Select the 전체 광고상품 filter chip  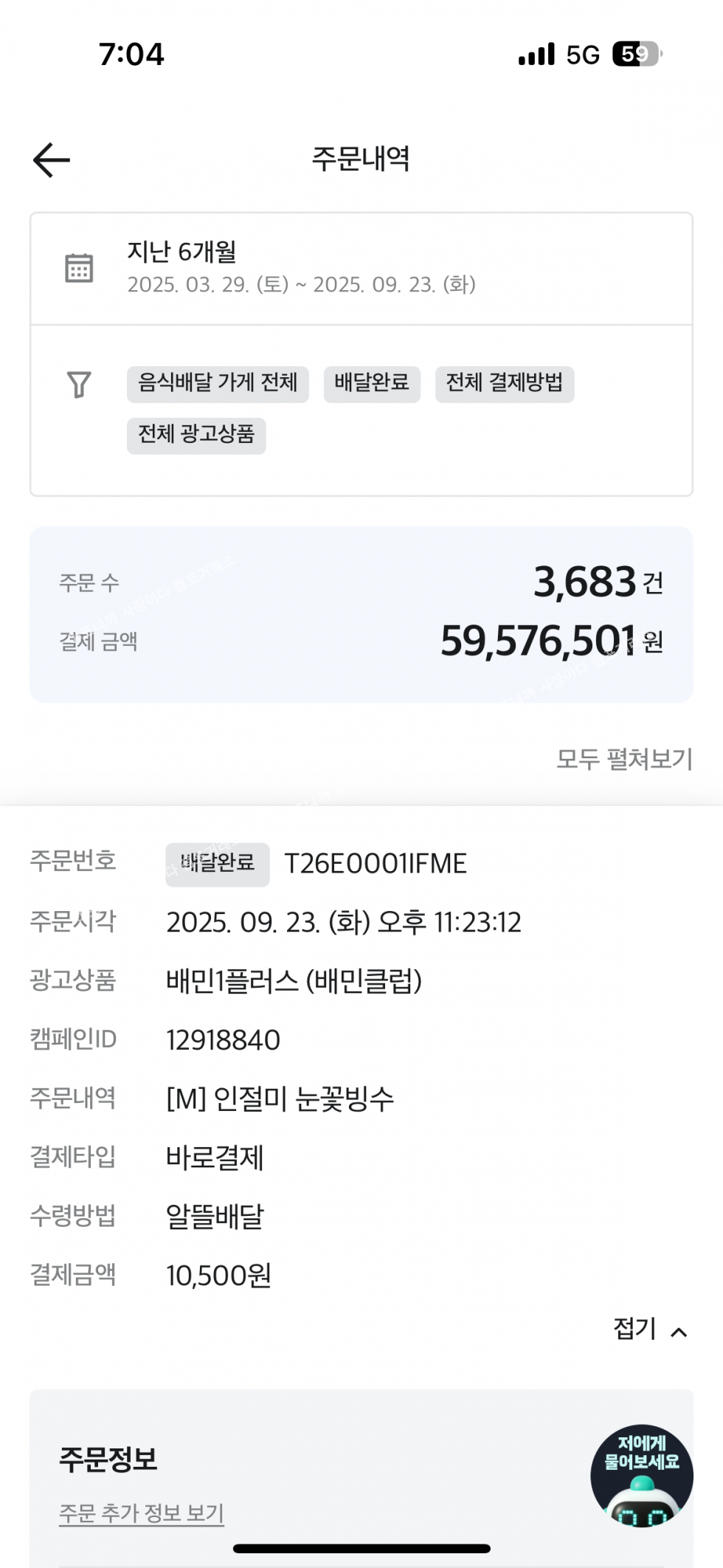[x=196, y=435]
